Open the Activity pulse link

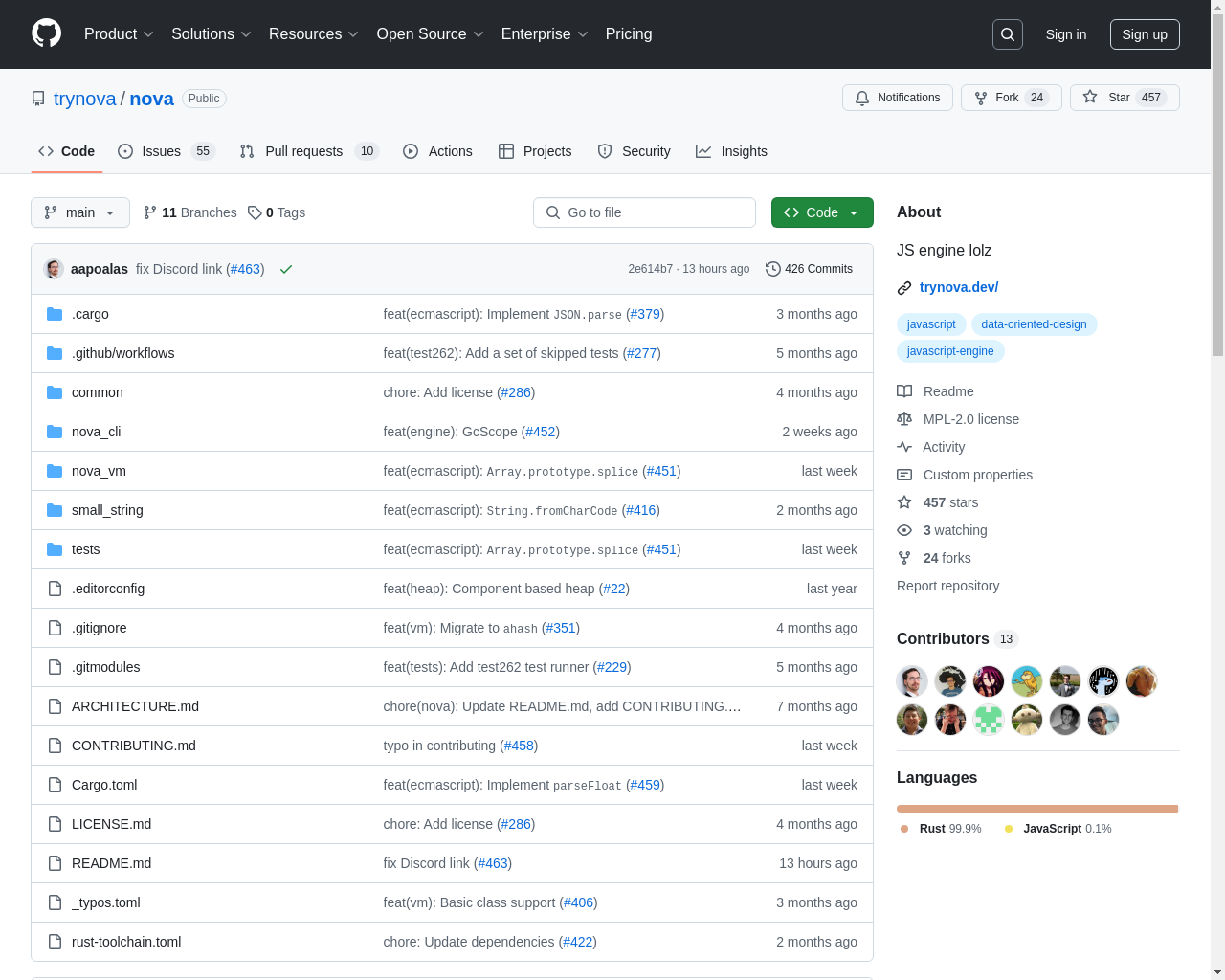931,447
